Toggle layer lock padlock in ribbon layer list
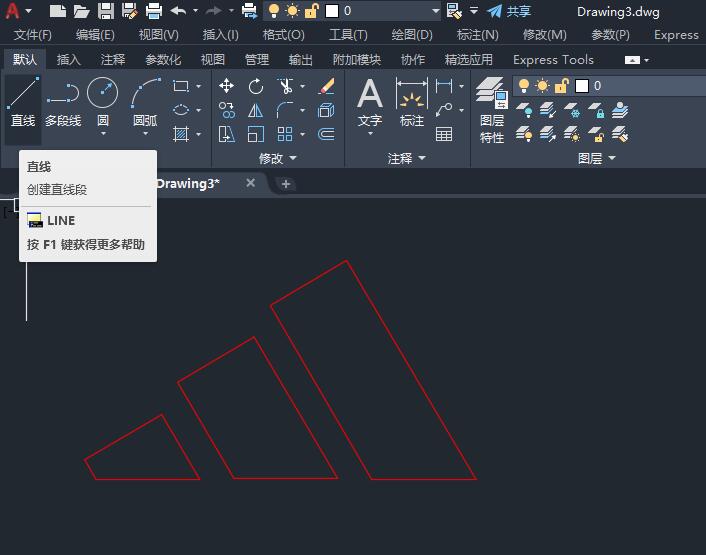 pyautogui.click(x=561, y=86)
